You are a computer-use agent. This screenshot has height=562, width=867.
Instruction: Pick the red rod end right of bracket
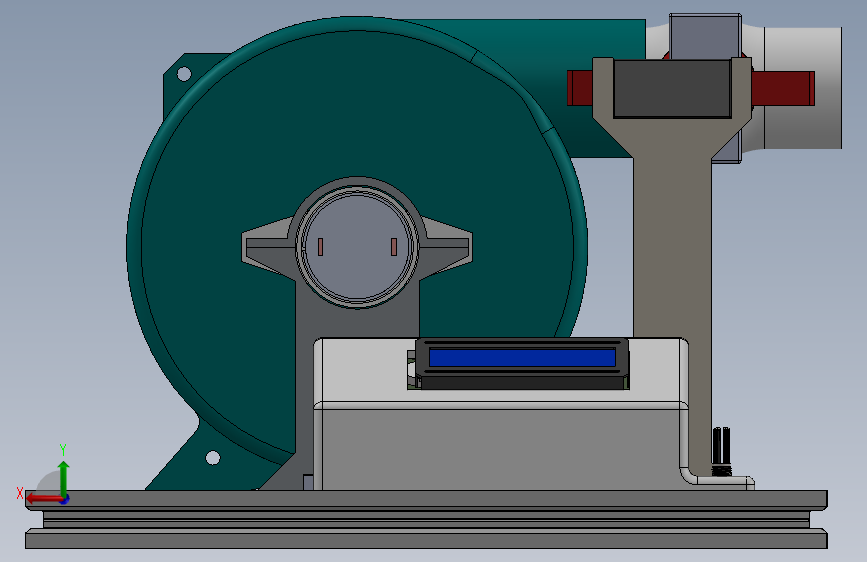pos(782,89)
